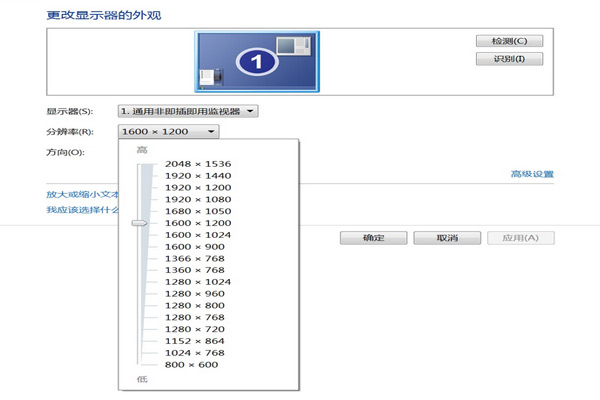
Task: Click the 识别(I) identify button
Action: 509,59
